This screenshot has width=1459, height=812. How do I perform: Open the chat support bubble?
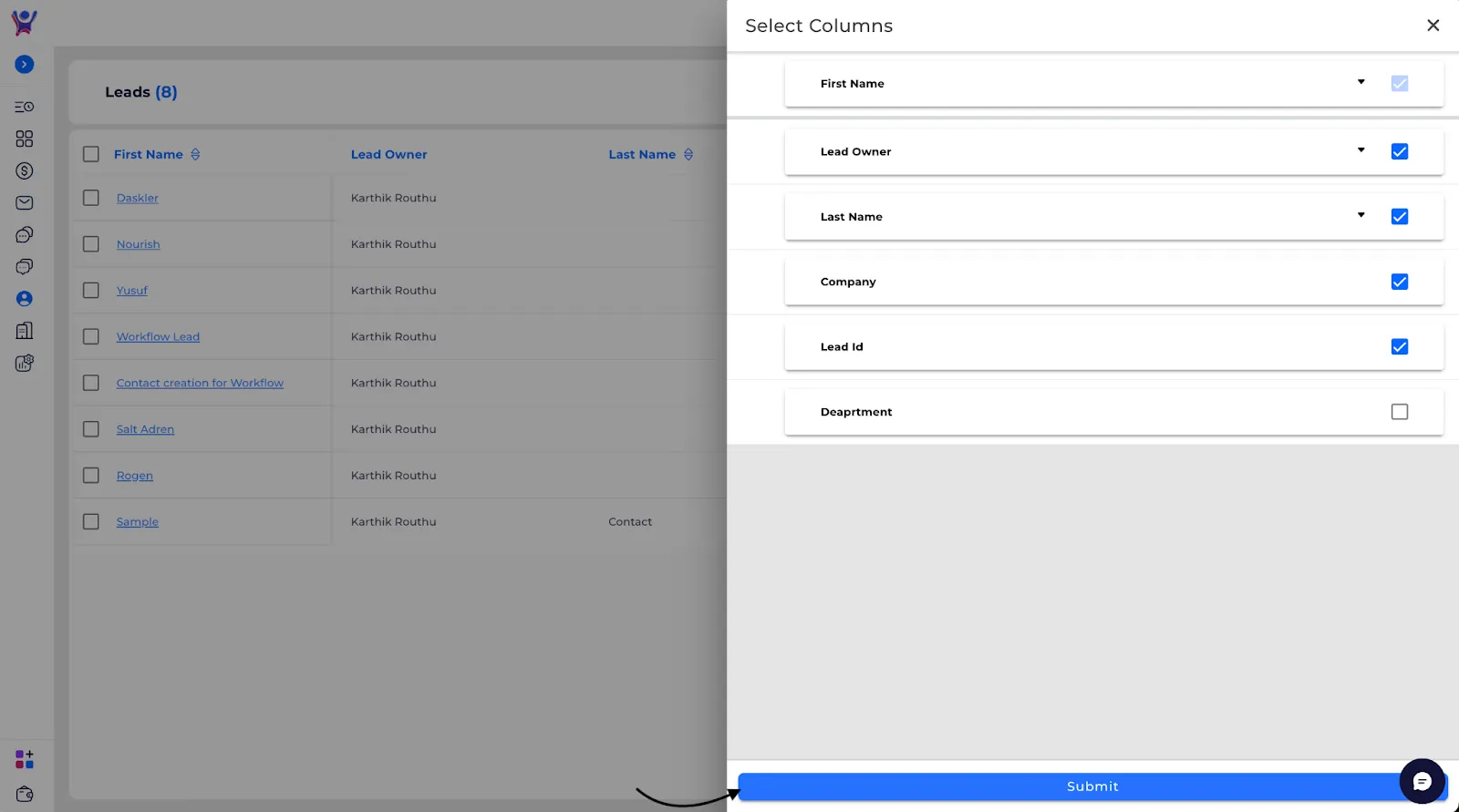[1422, 781]
